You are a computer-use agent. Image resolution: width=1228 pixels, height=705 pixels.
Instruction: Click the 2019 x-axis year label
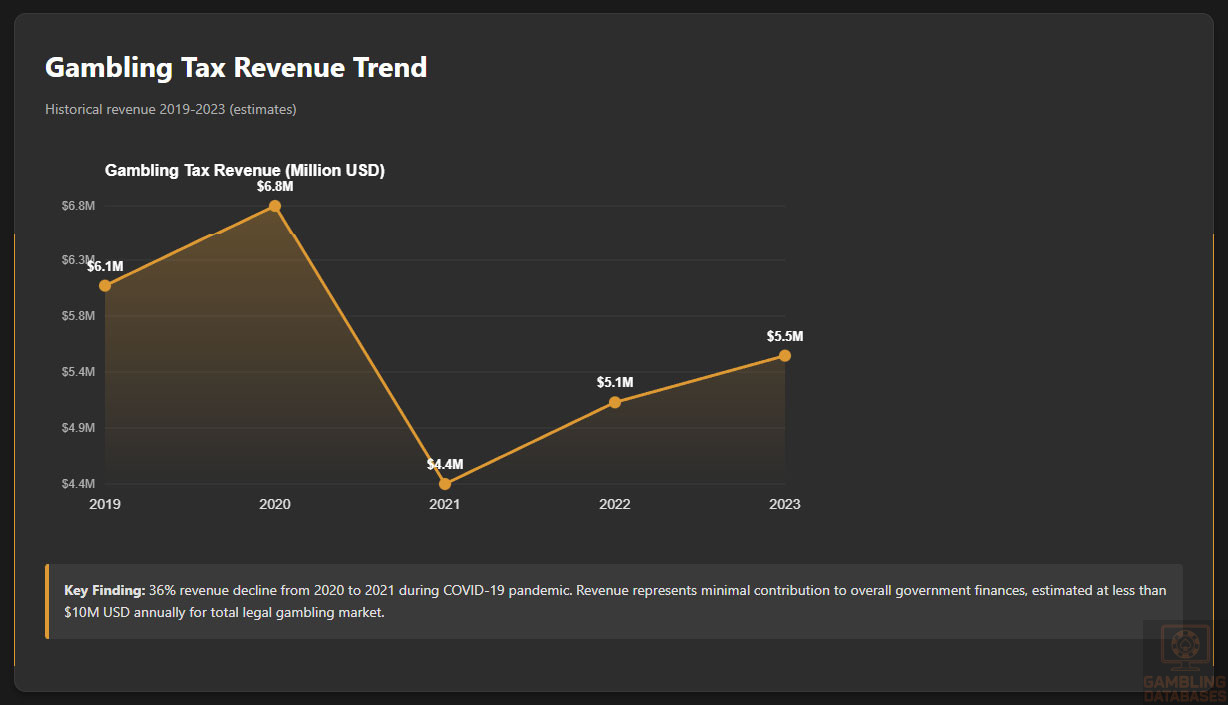coord(105,505)
